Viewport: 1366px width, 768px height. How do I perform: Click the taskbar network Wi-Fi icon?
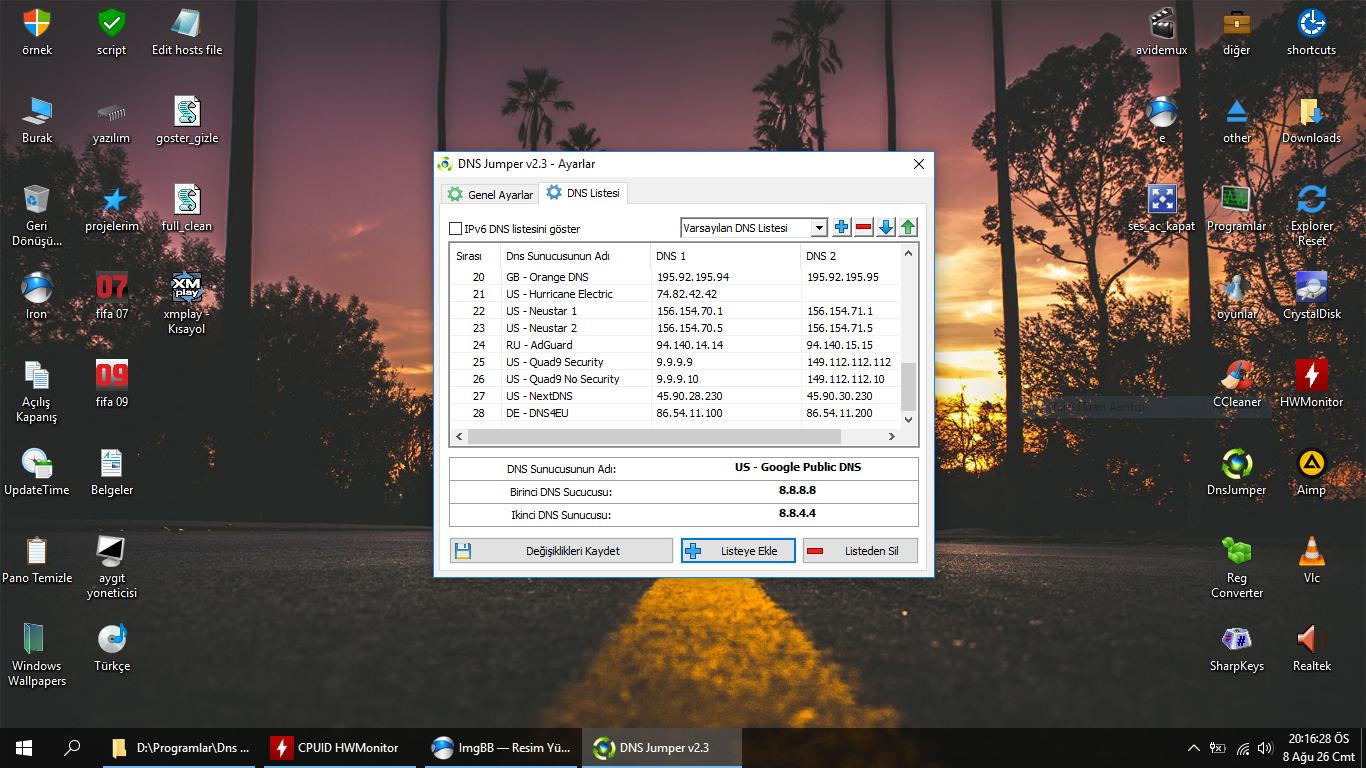coord(1242,748)
